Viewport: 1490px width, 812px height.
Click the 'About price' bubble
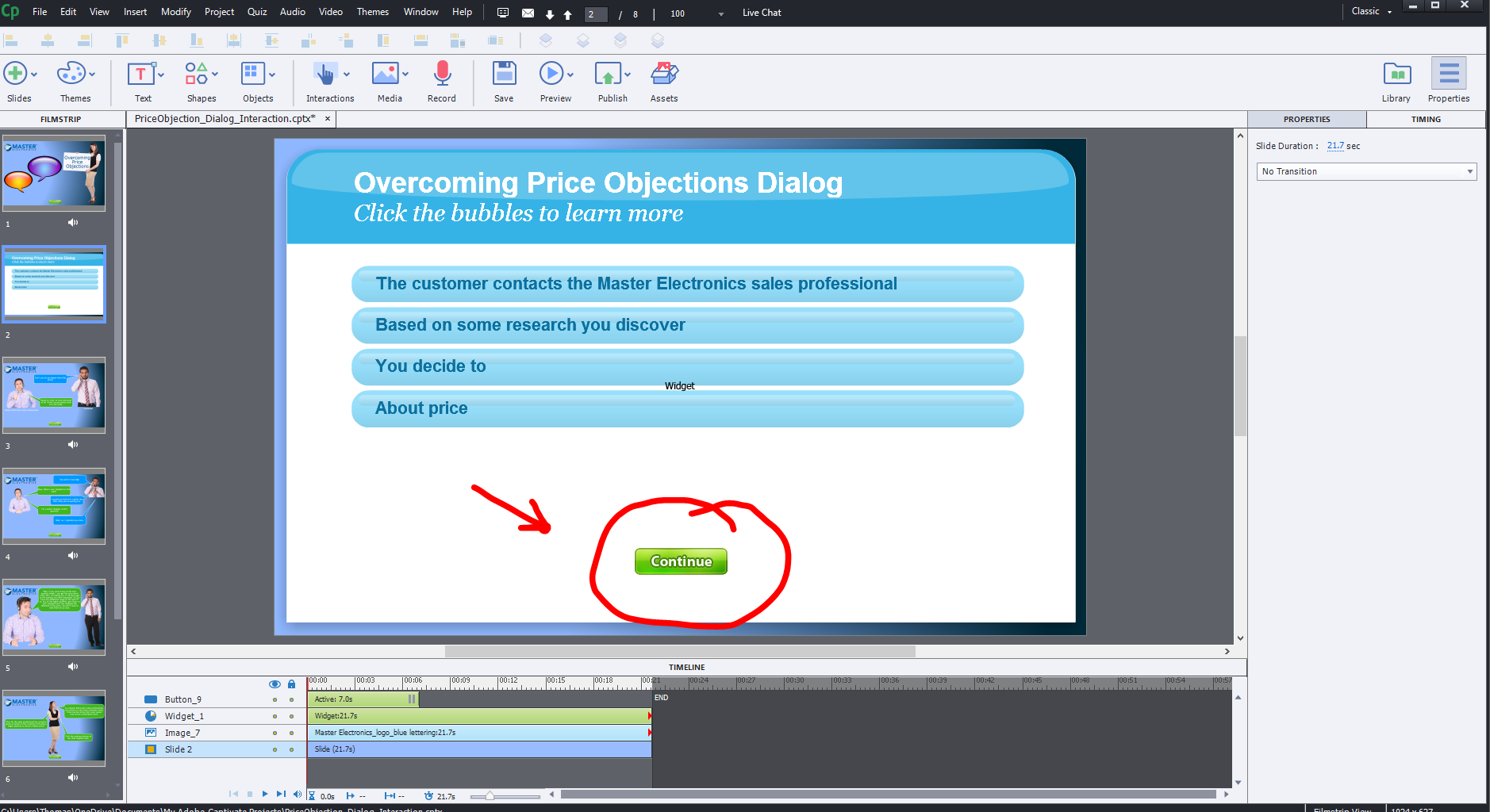pos(688,409)
